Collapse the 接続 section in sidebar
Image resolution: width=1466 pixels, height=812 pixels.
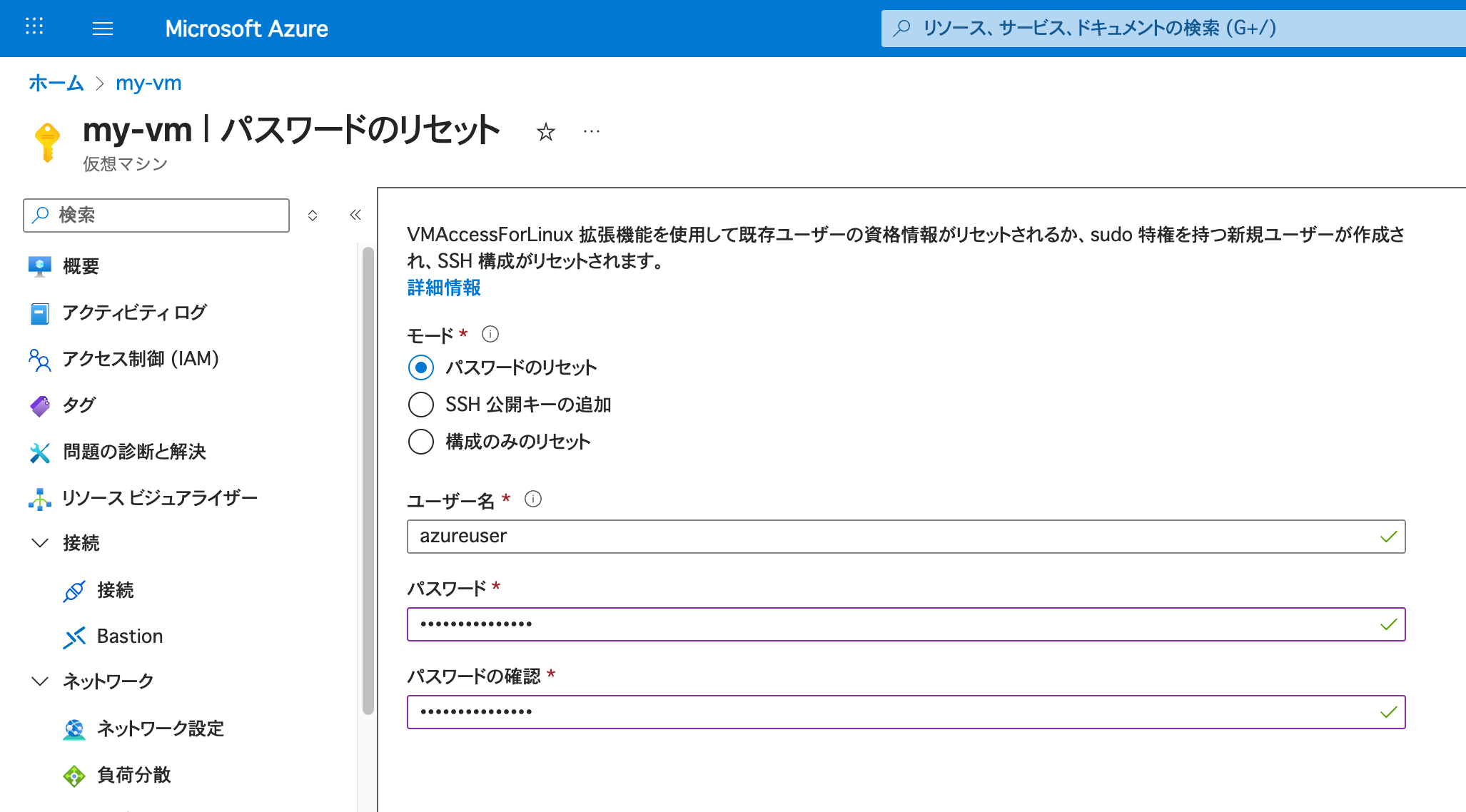click(40, 543)
